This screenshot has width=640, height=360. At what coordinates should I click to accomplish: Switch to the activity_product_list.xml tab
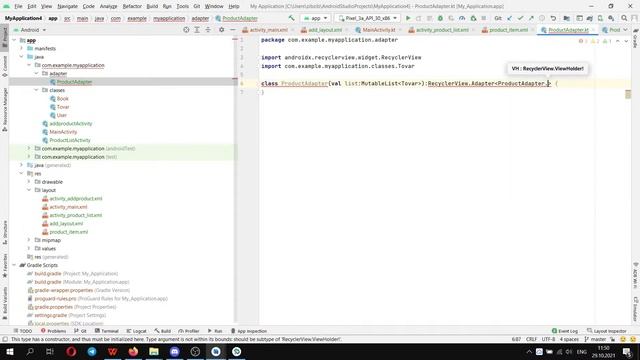[442, 30]
